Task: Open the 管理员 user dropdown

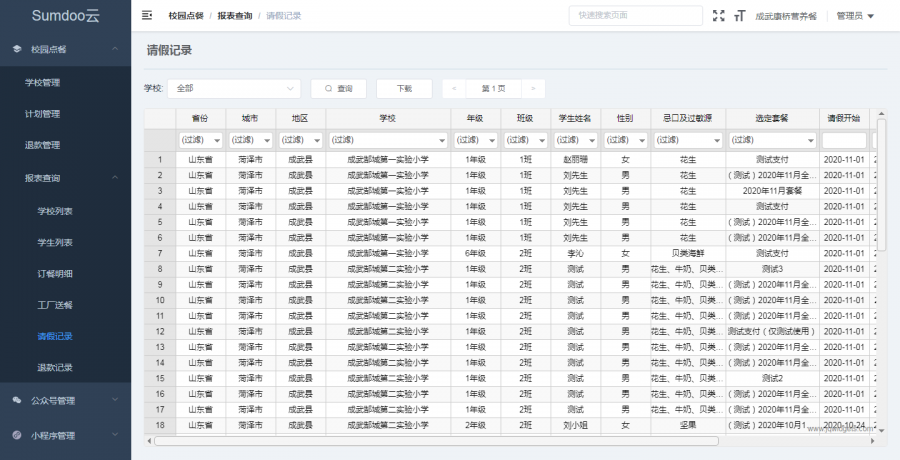Action: (855, 16)
